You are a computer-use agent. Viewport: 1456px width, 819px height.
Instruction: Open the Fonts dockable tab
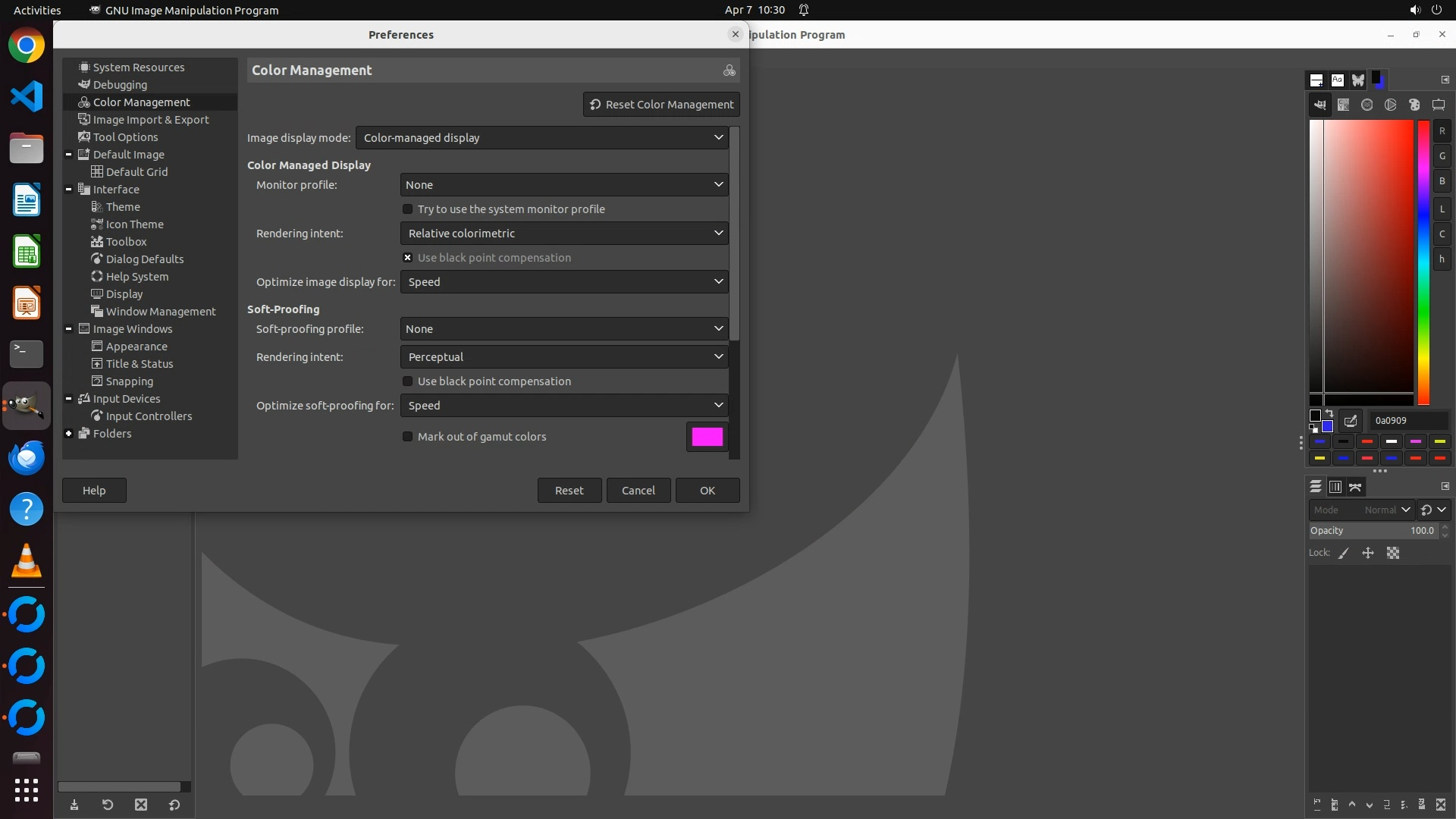click(1337, 80)
